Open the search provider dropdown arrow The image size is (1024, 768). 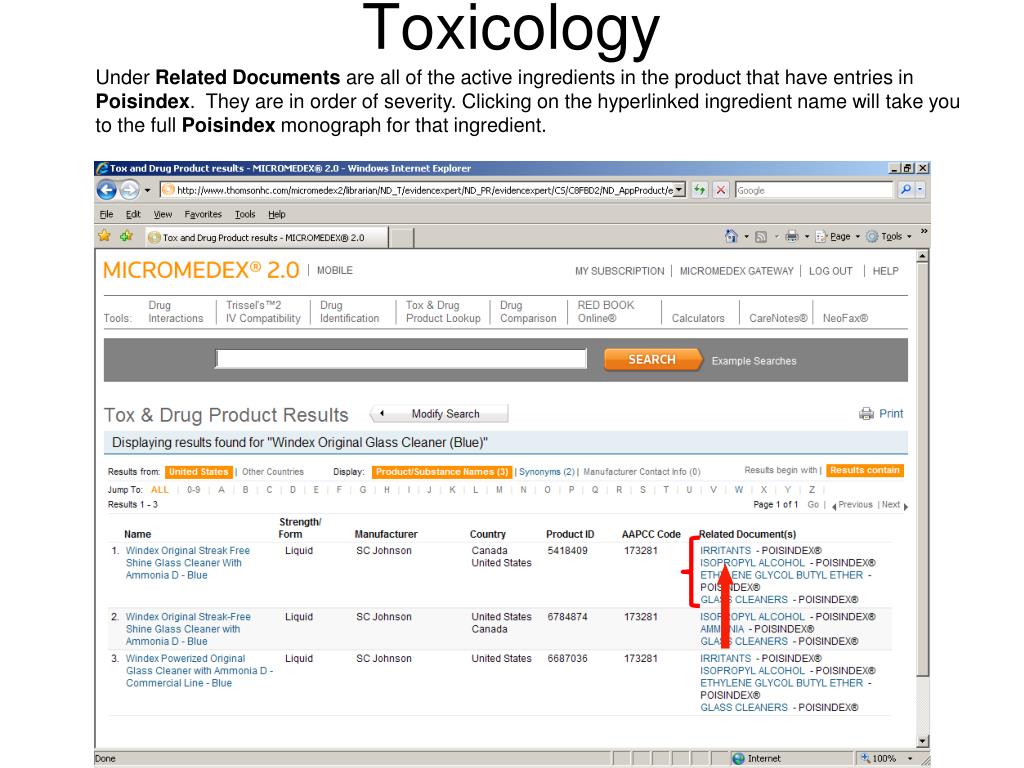(920, 190)
